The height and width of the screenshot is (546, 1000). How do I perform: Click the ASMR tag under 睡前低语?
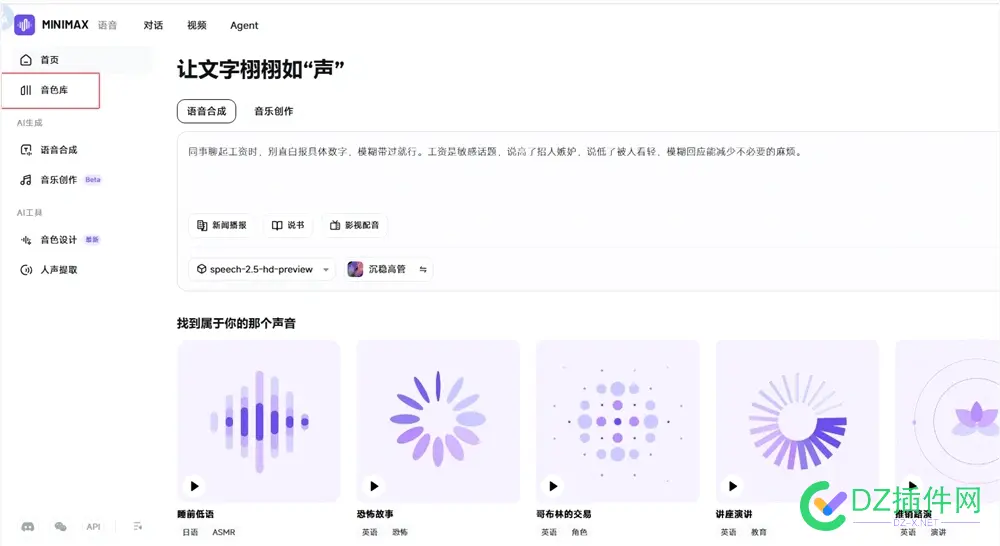coord(224,532)
